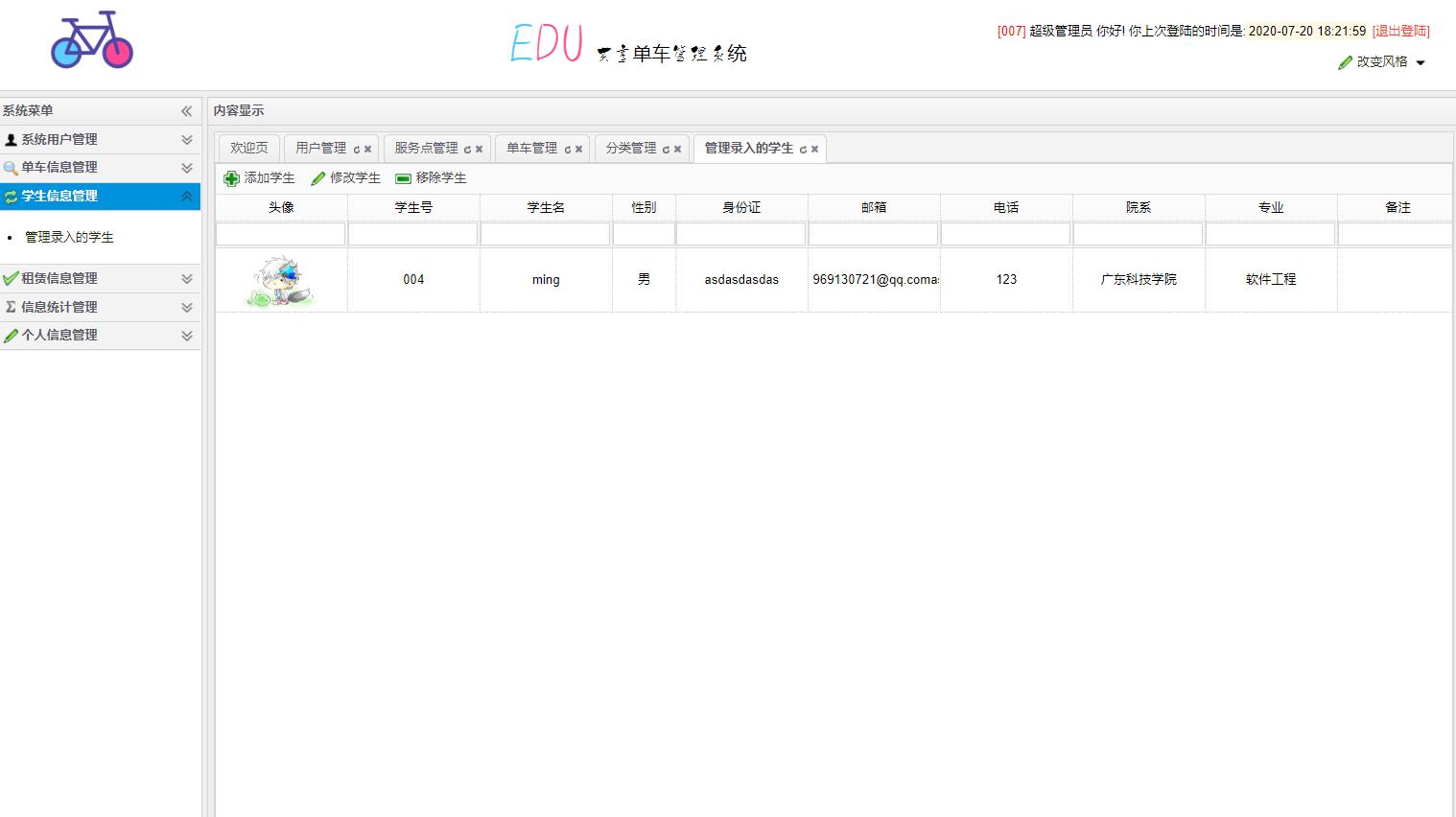This screenshot has height=817, width=1456.
Task: Switch to the 欢迎页 tab
Action: (247, 148)
